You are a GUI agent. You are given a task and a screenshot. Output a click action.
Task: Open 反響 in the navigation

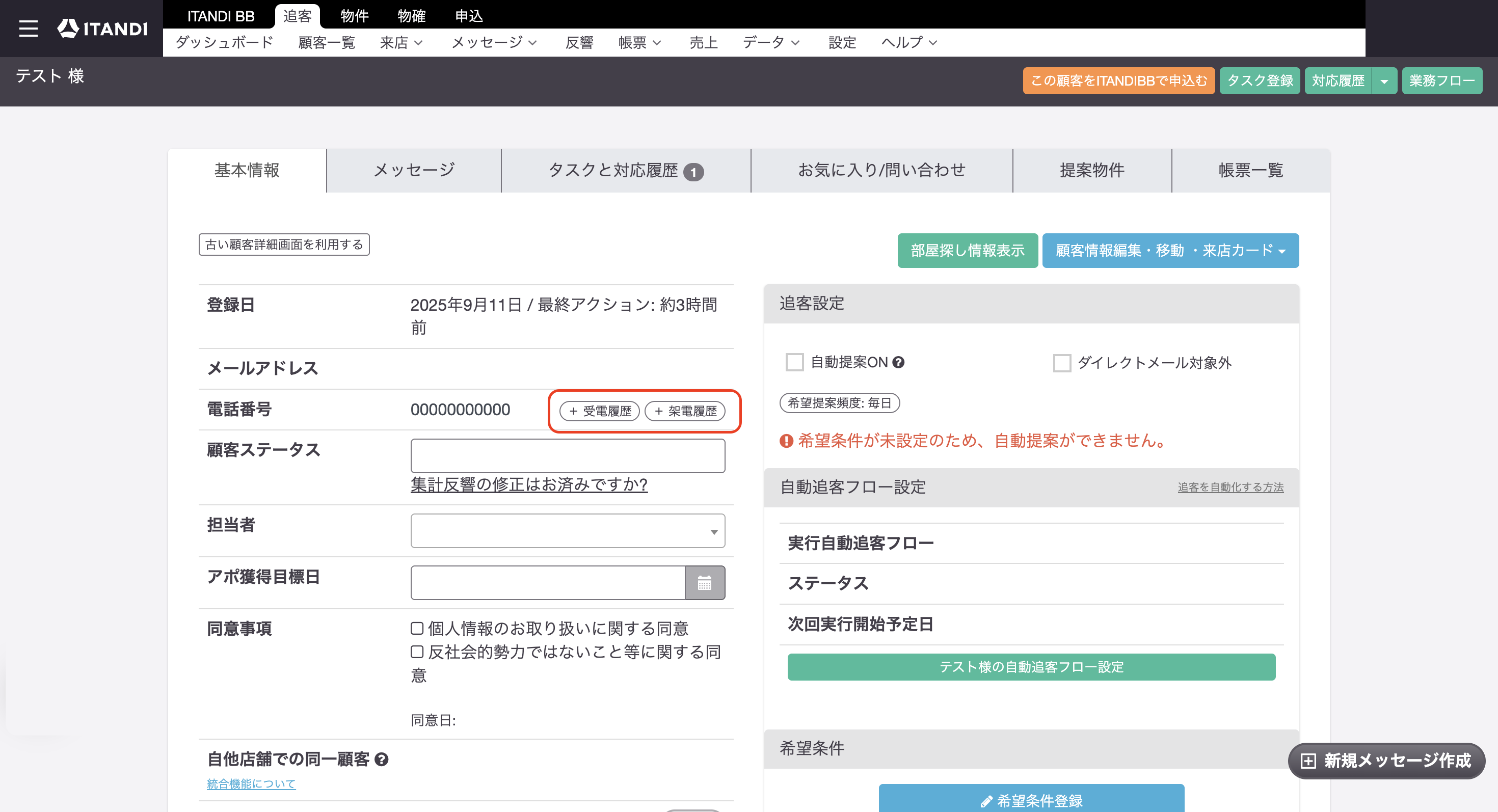(579, 42)
